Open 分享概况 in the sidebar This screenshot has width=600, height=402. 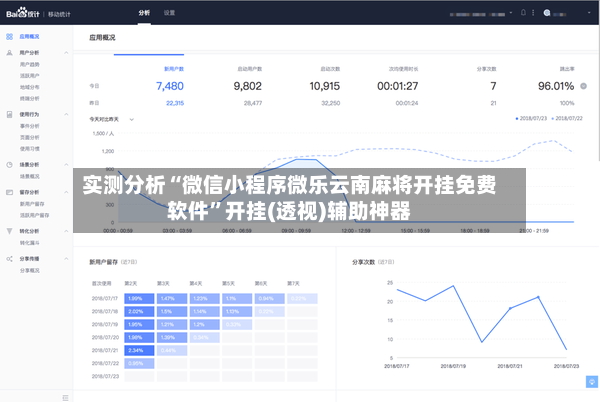point(29,270)
